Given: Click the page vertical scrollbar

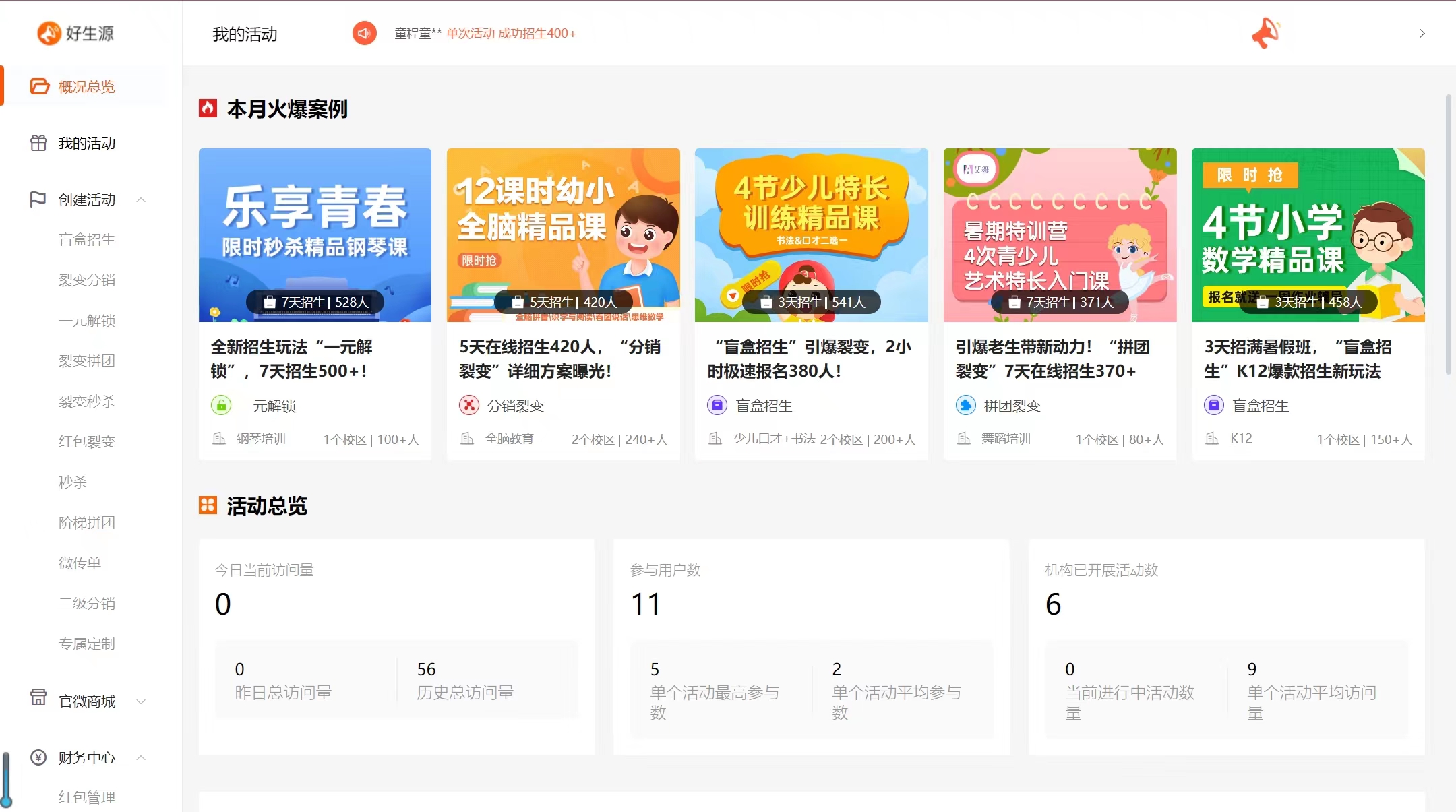Looking at the screenshot, I should coord(1449,235).
